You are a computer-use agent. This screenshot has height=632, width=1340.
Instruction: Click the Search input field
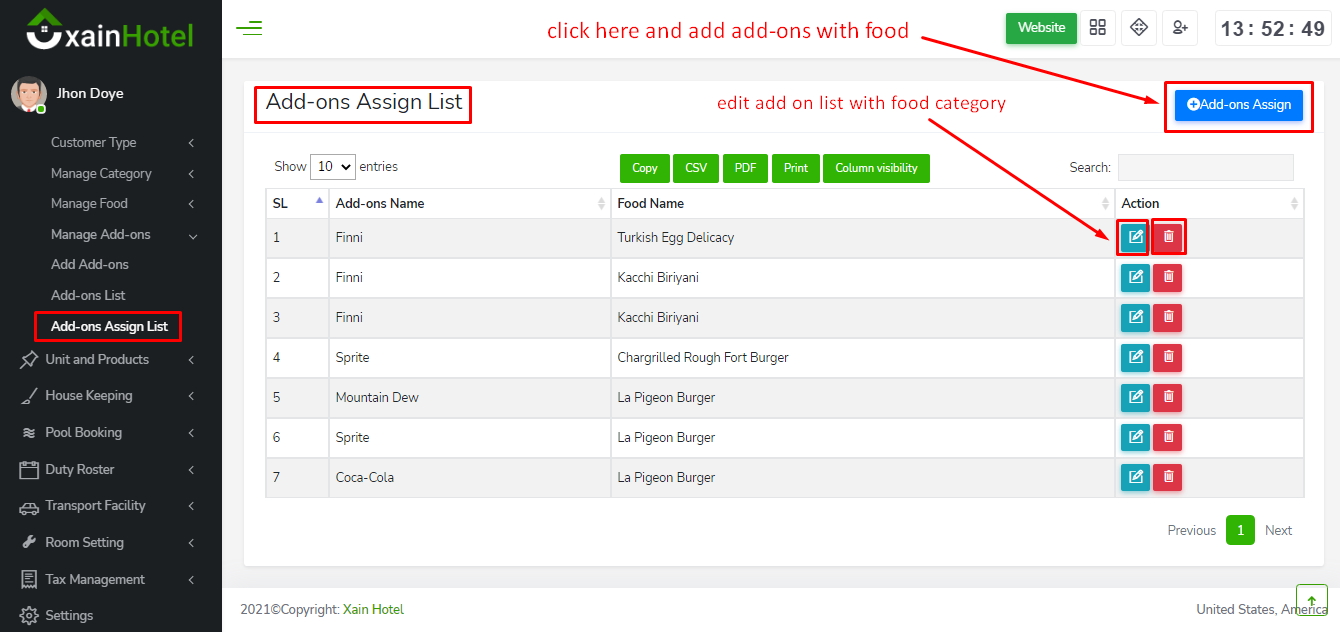(1205, 168)
